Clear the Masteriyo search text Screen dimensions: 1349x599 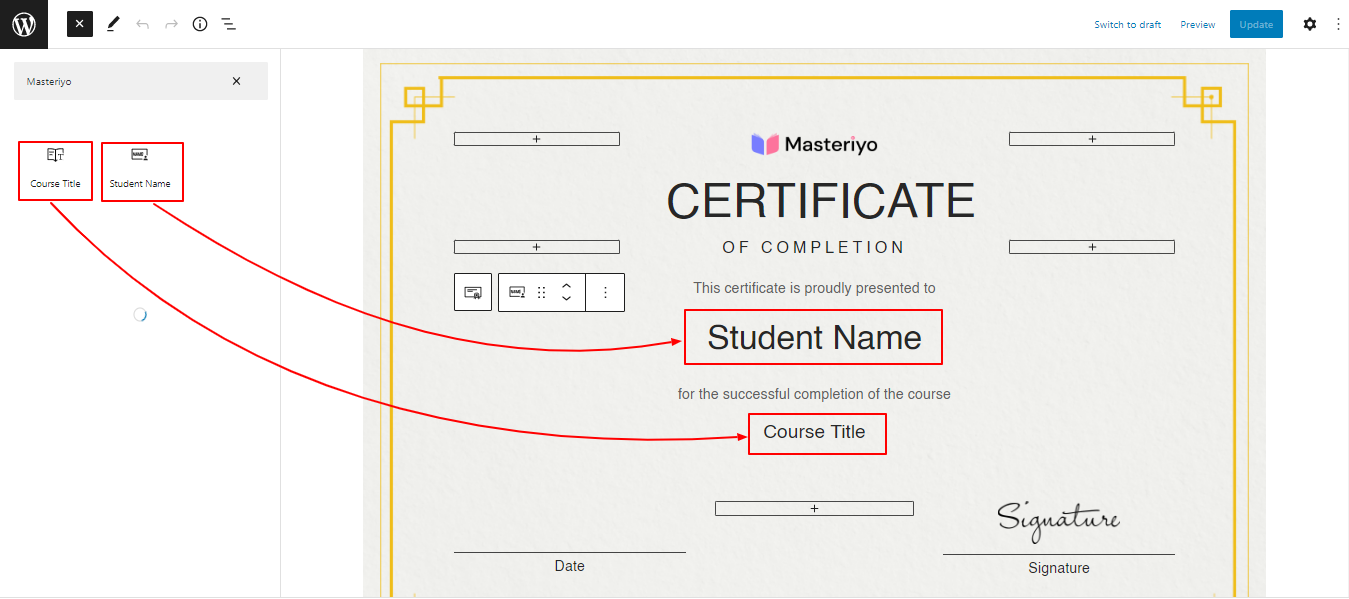(236, 81)
